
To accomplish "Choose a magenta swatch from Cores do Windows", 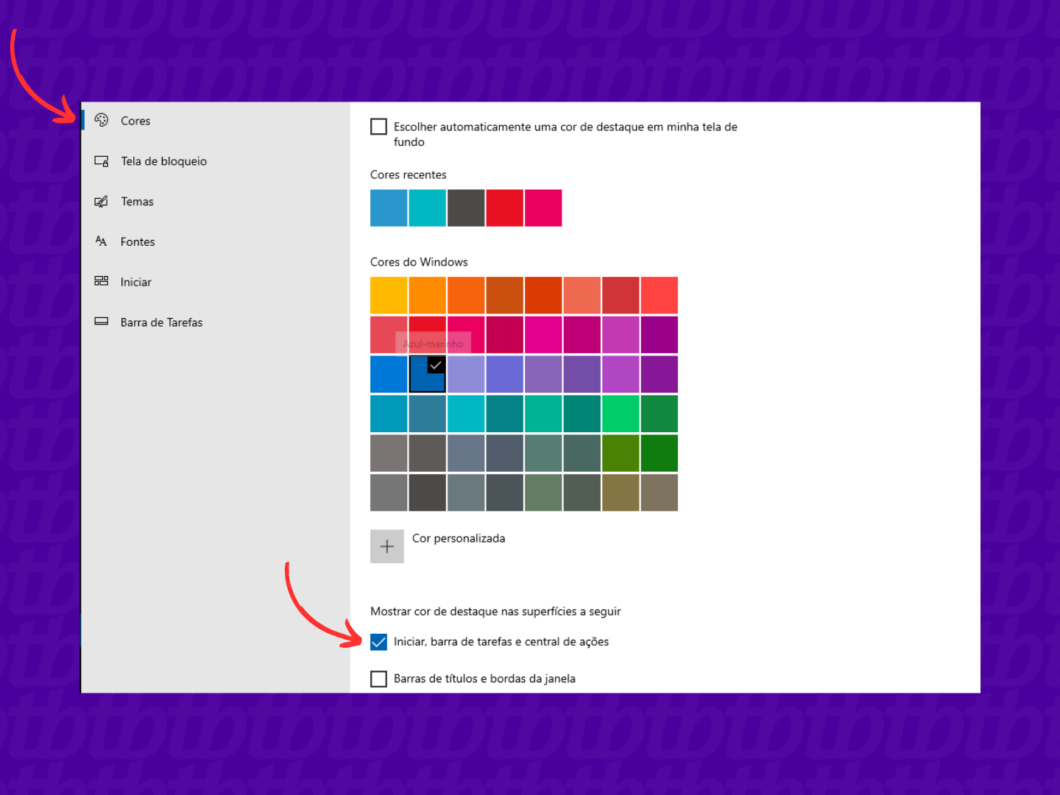I will pos(543,334).
